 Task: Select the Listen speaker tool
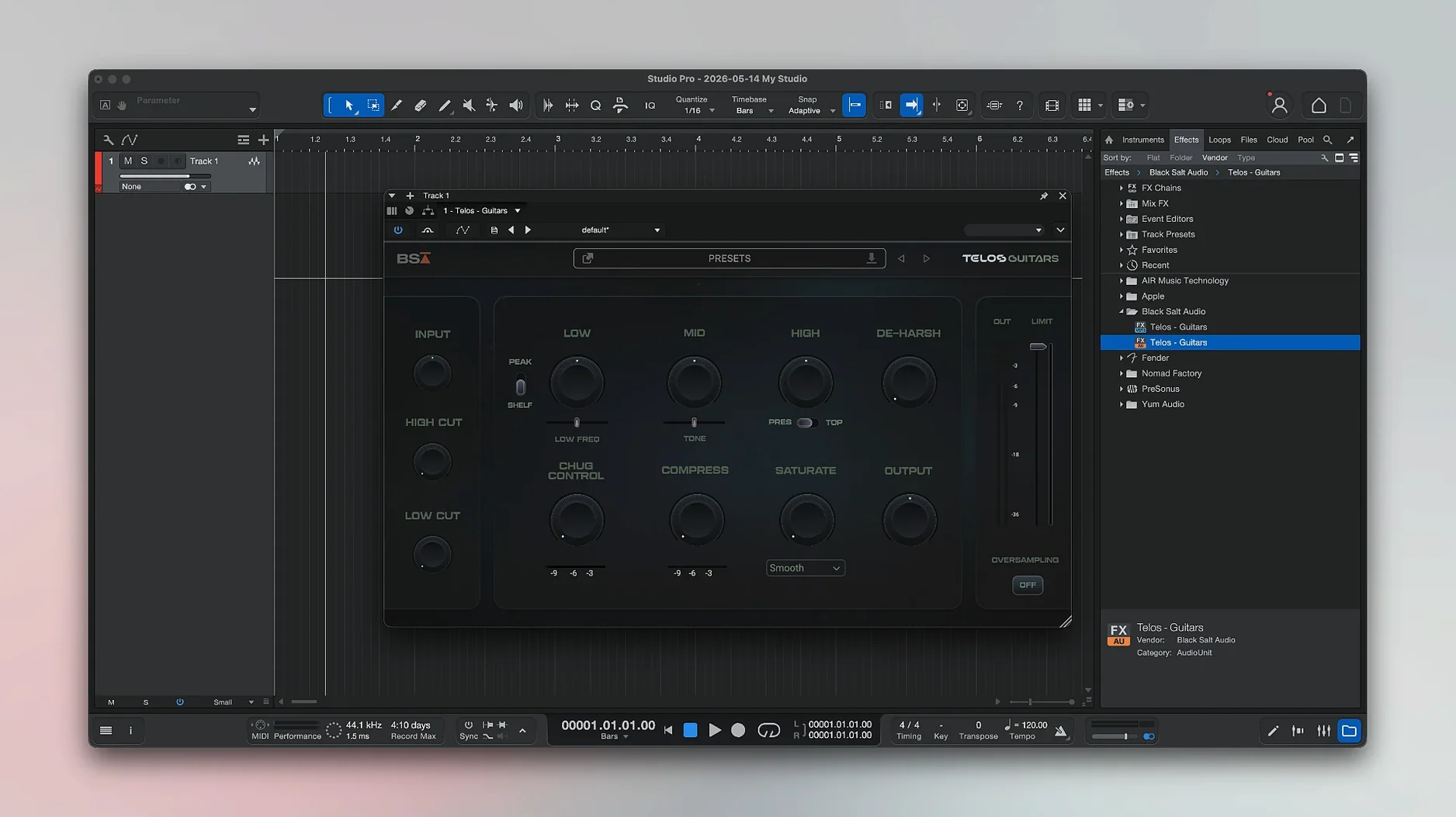(x=516, y=106)
